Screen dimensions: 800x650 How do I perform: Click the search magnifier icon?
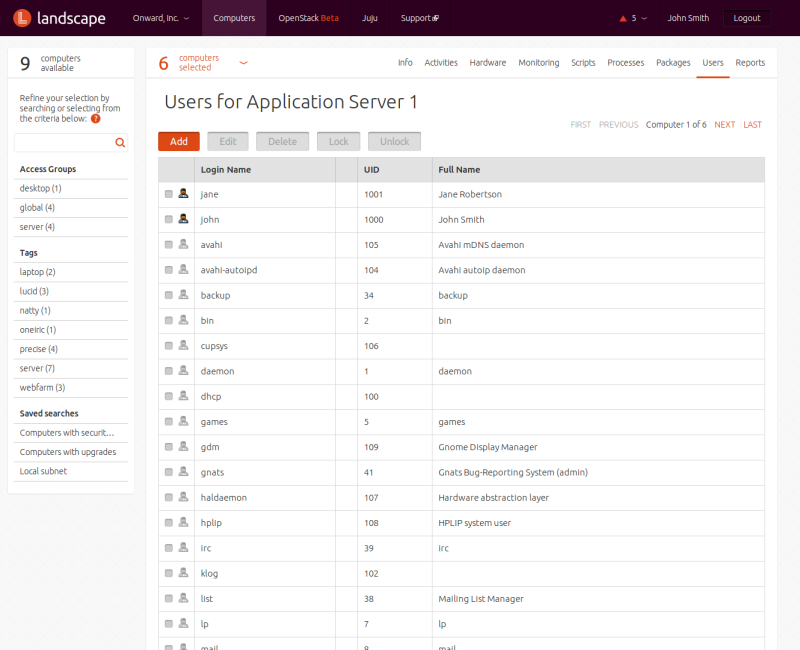(x=120, y=143)
